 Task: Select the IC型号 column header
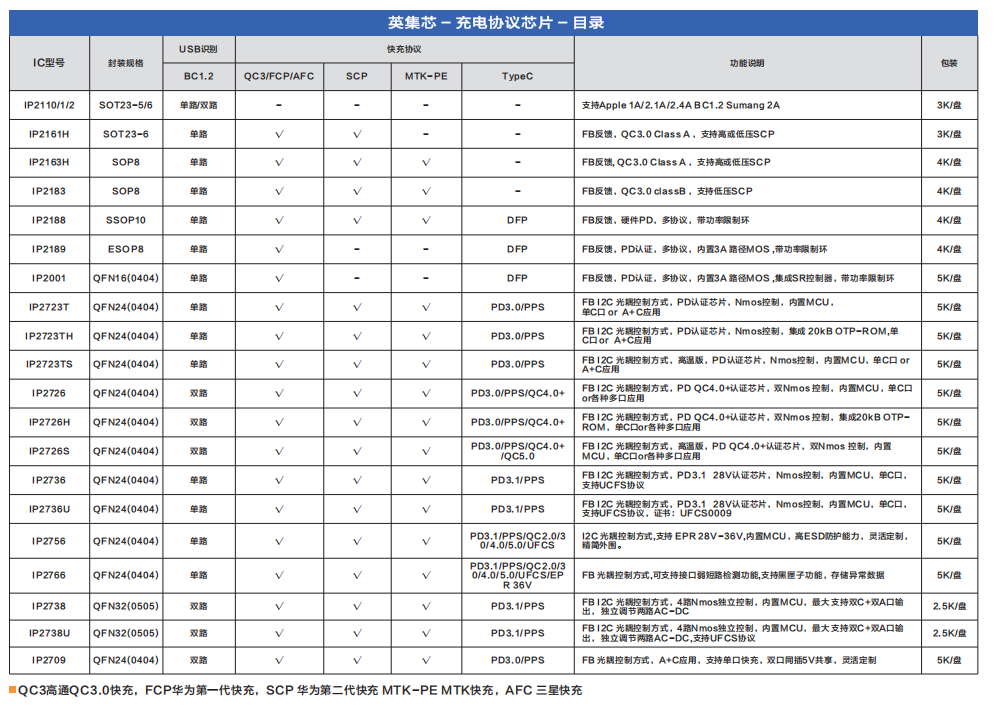coord(49,63)
